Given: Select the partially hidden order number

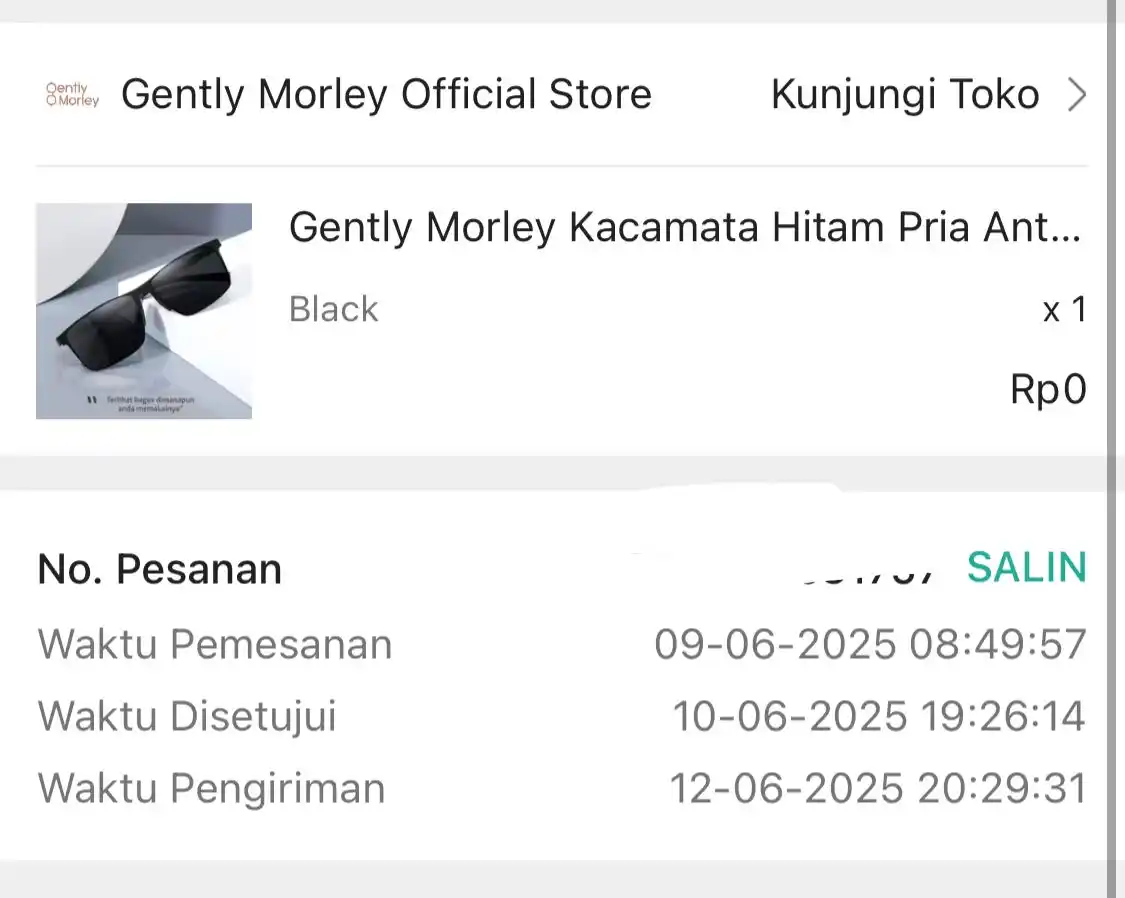Looking at the screenshot, I should [868, 576].
